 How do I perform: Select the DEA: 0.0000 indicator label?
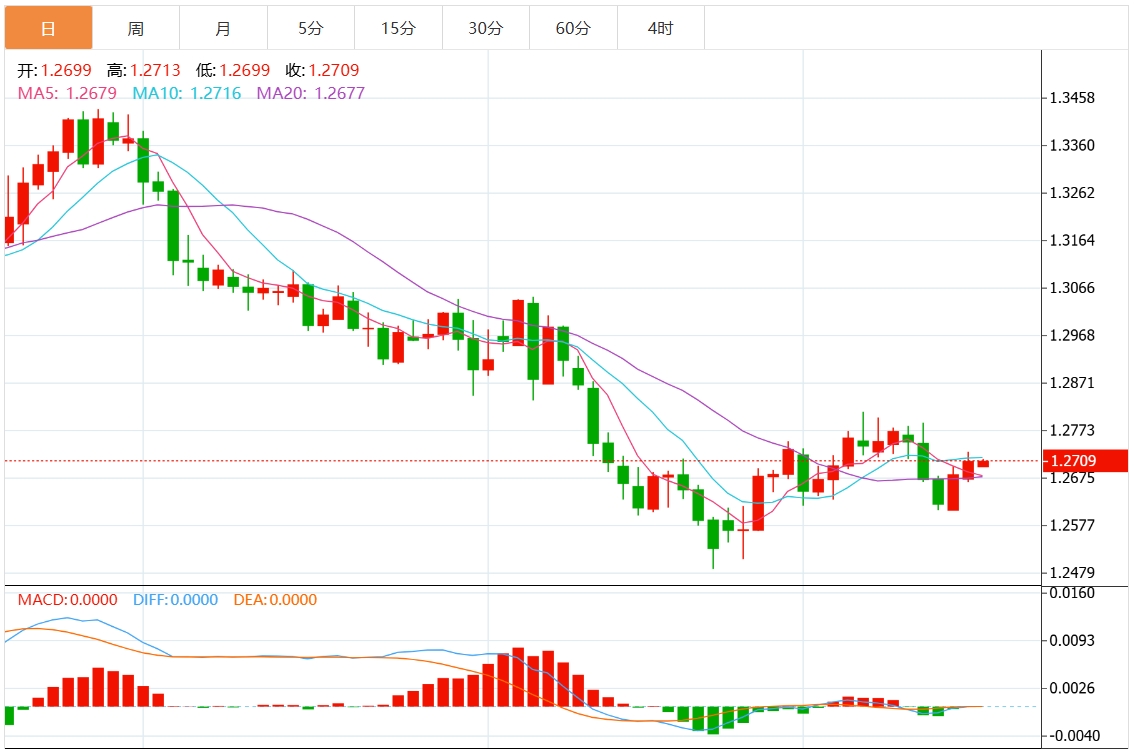pyautogui.click(x=275, y=599)
